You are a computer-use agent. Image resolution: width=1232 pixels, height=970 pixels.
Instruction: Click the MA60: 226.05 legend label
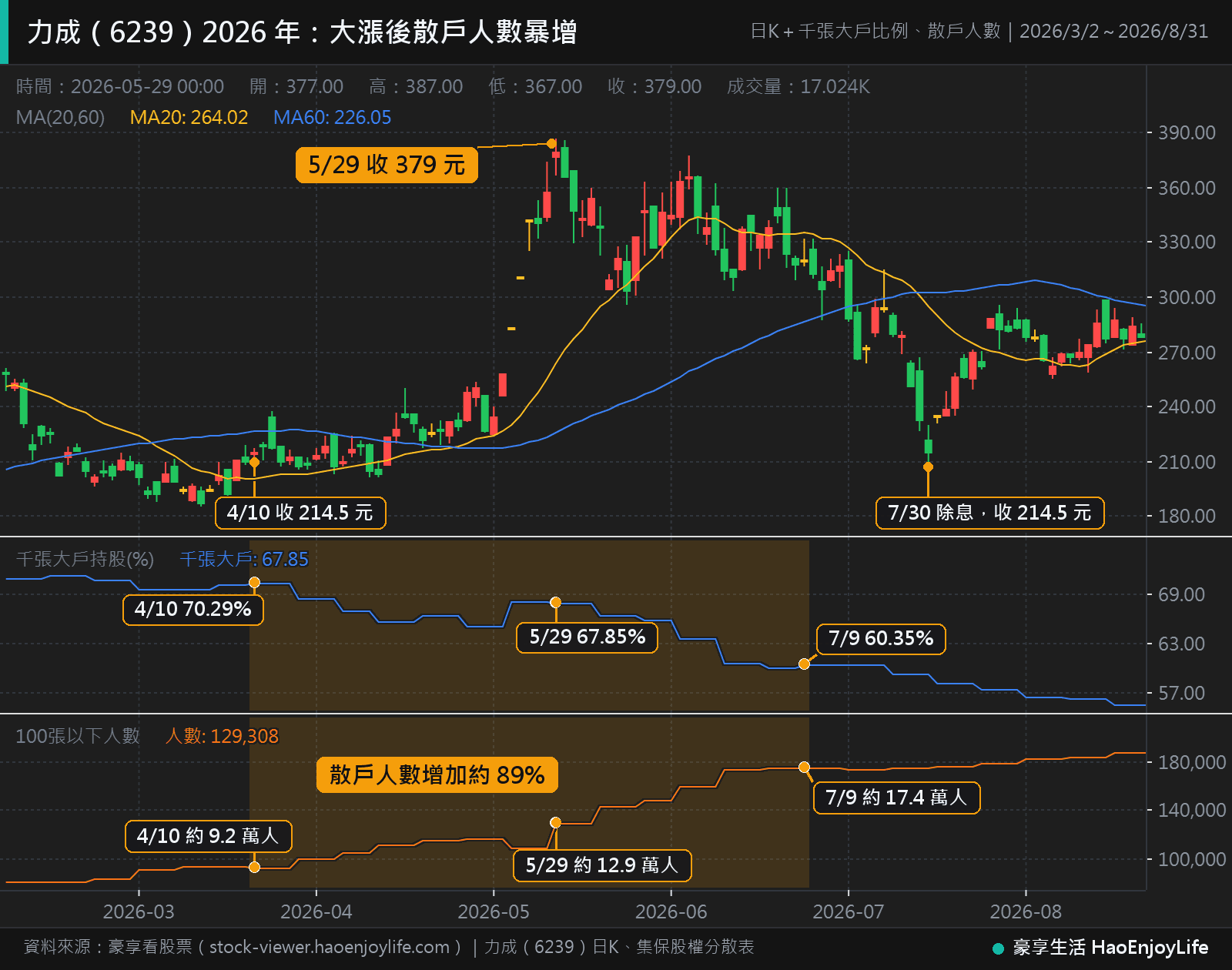point(332,117)
